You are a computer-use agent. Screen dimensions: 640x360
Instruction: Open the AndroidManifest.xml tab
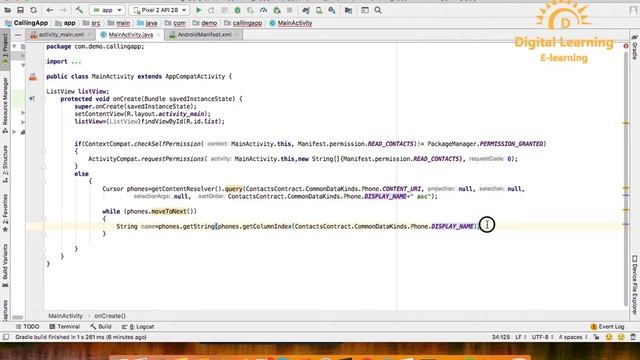204,35
